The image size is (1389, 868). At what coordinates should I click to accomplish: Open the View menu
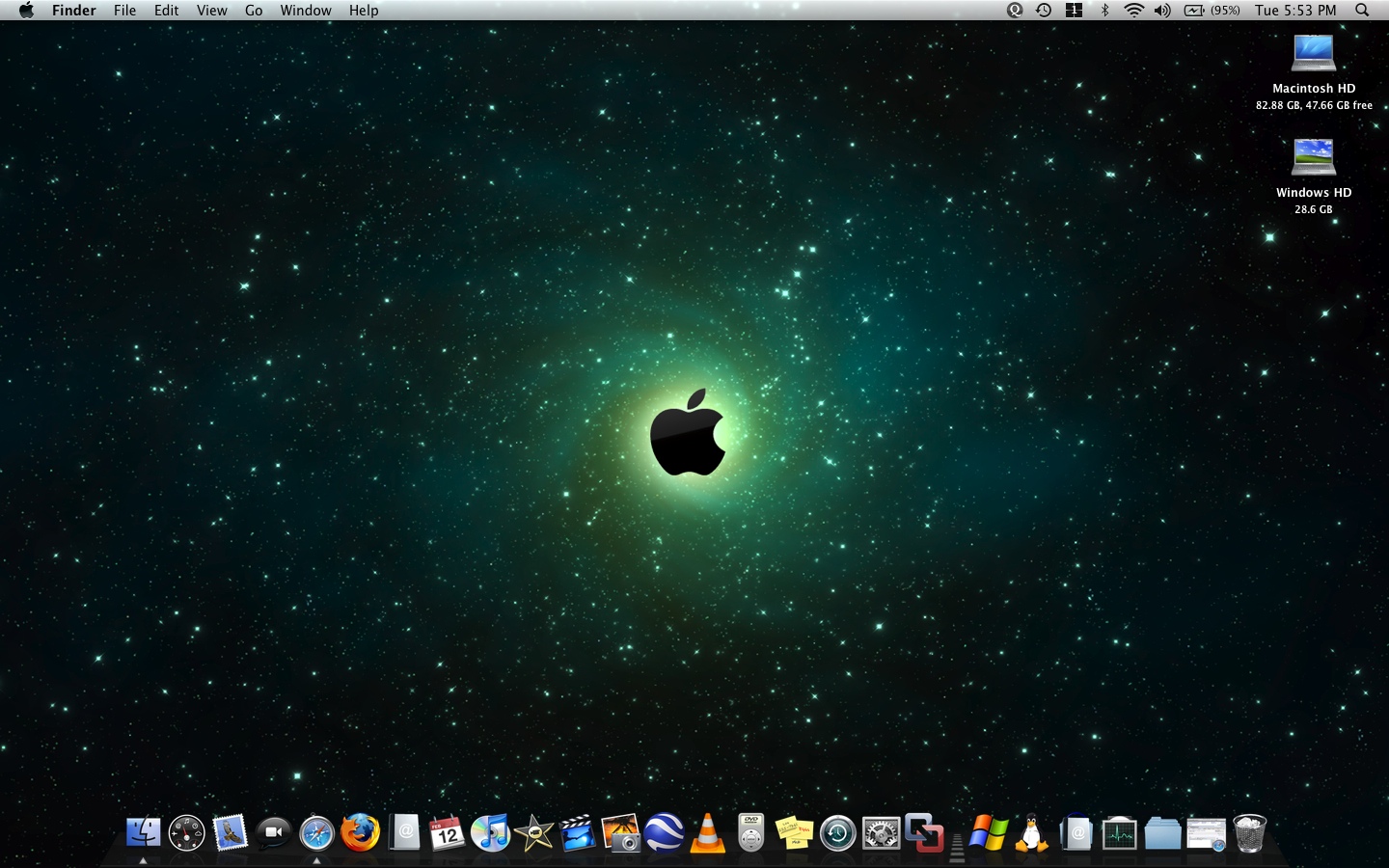coord(211,10)
